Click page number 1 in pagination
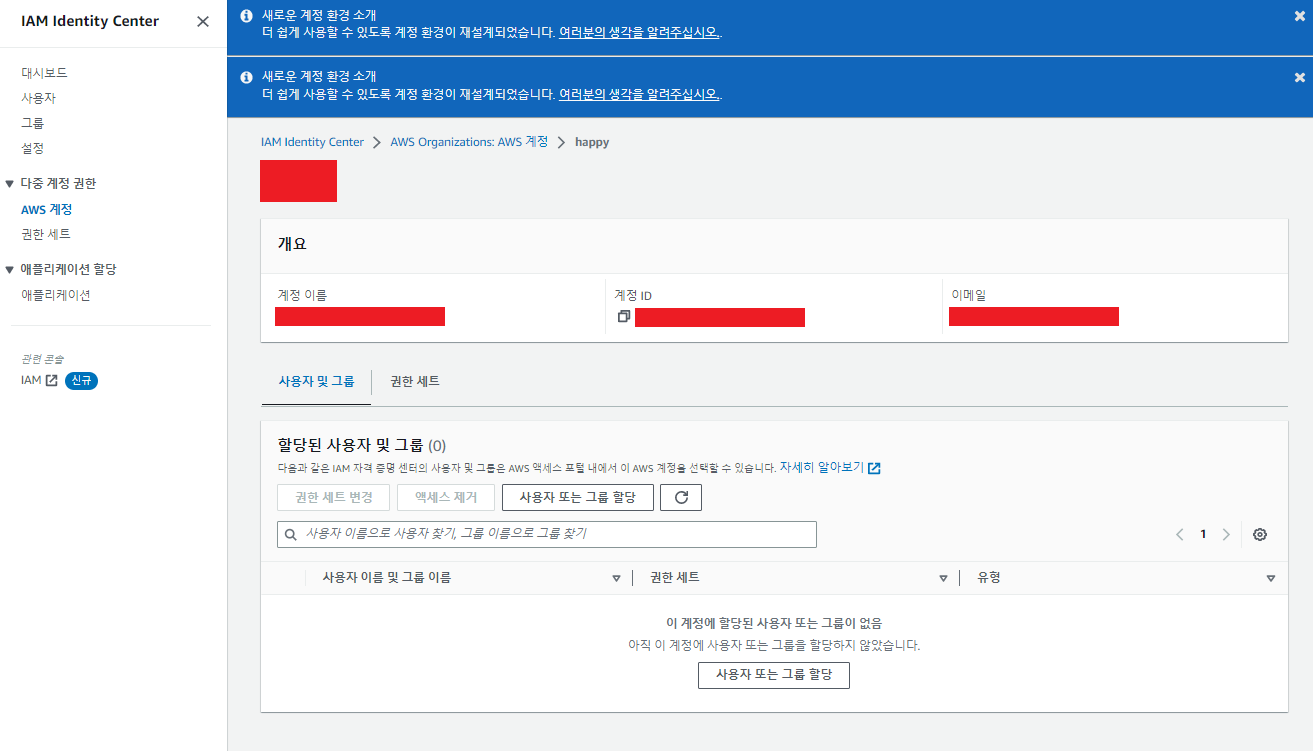1313x751 pixels. click(x=1203, y=534)
